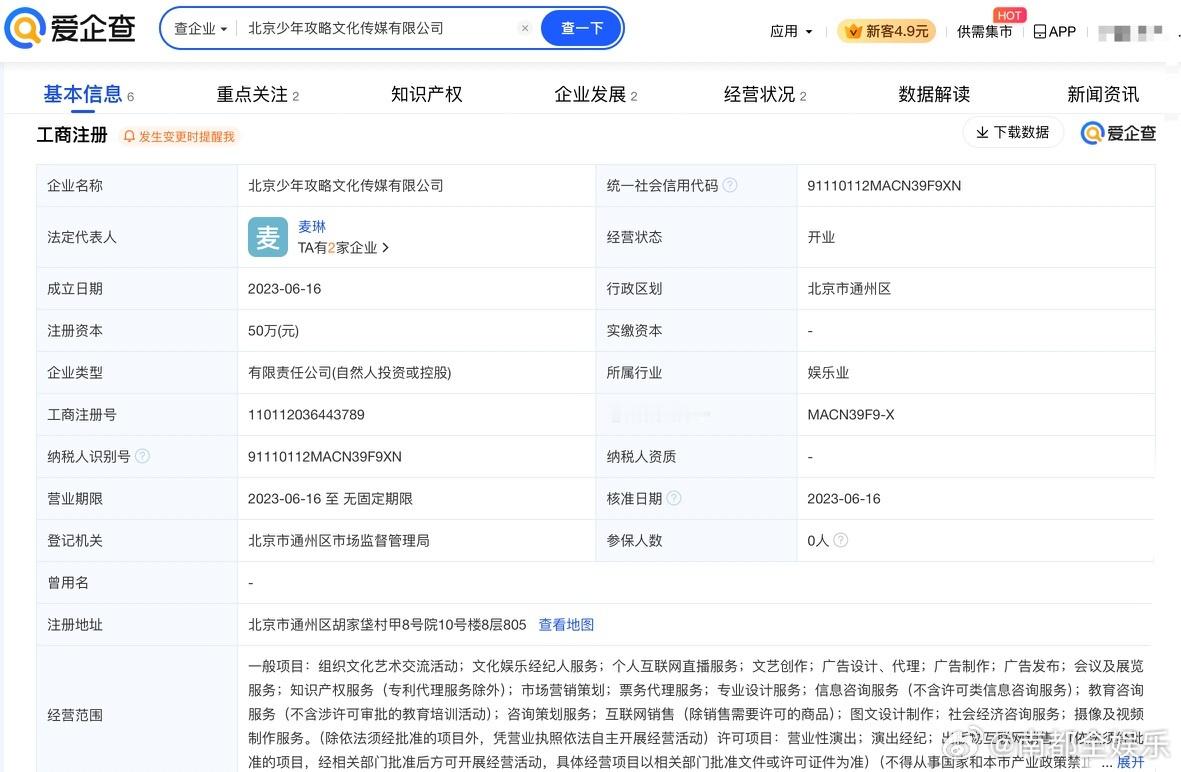Image resolution: width=1181 pixels, height=772 pixels.
Task: Switch to the 数据解读 tab
Action: (x=934, y=94)
